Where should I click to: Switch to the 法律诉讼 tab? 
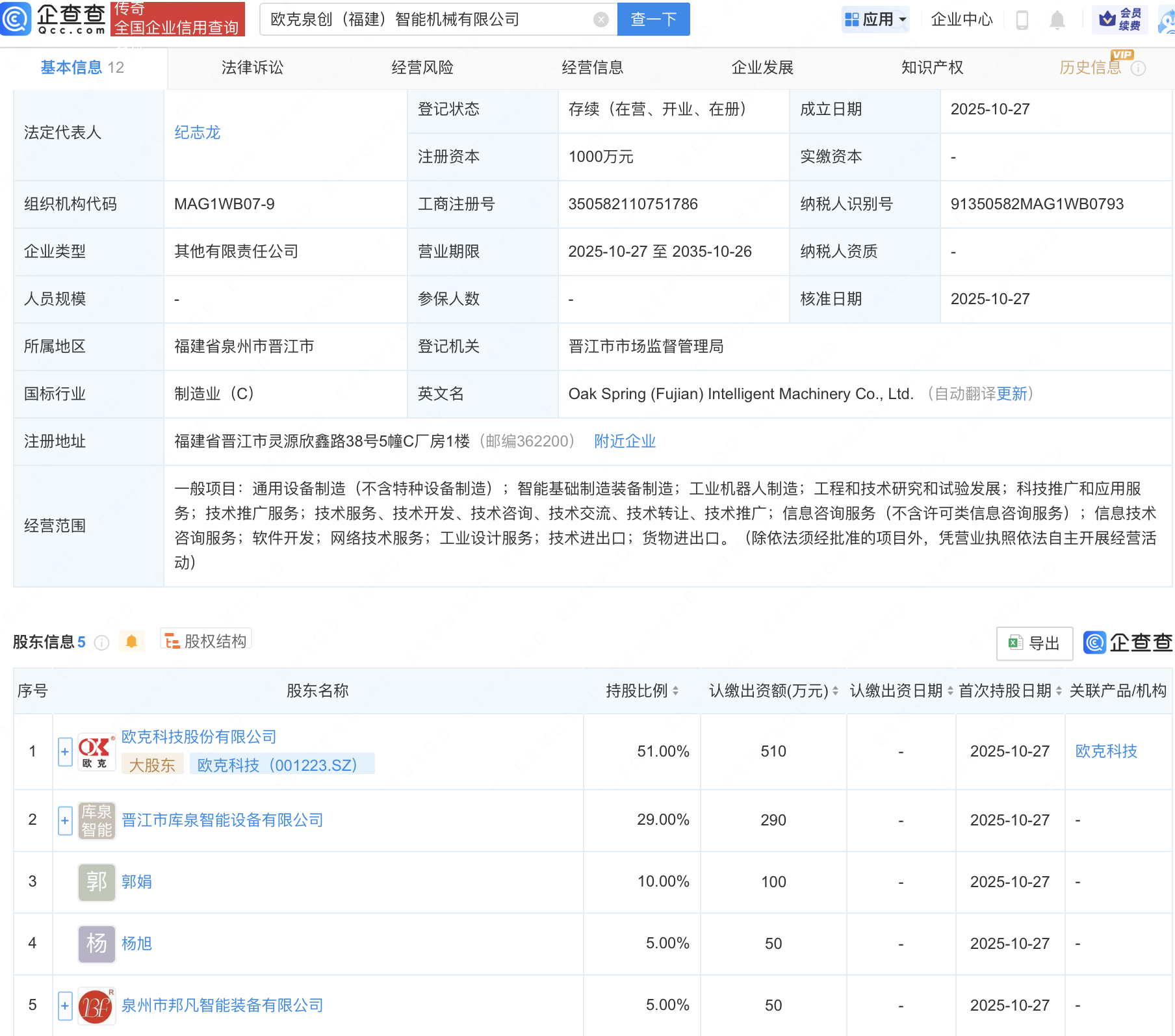click(252, 67)
